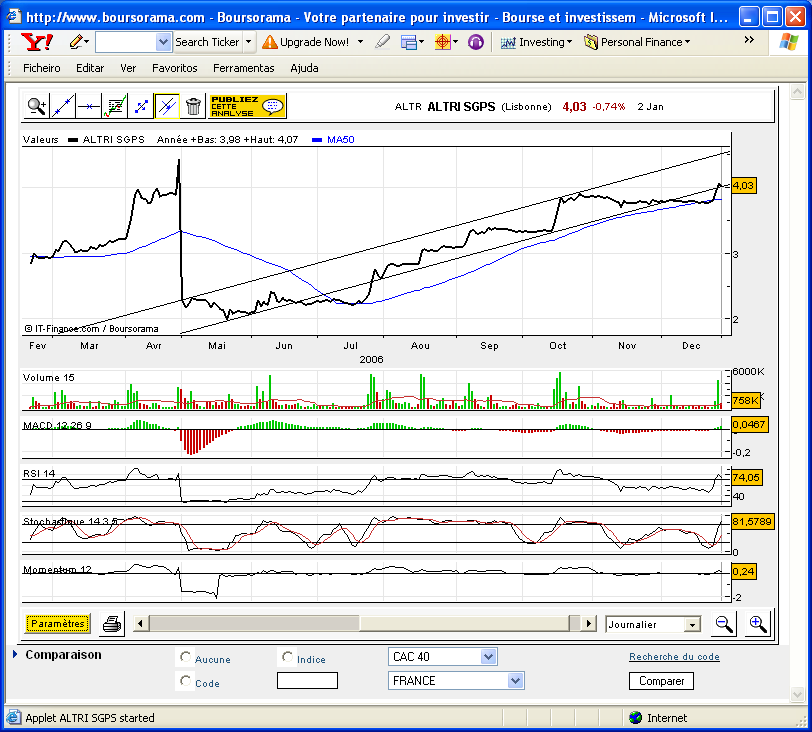Click the Code text input field
This screenshot has height=732, width=812.
click(x=307, y=680)
